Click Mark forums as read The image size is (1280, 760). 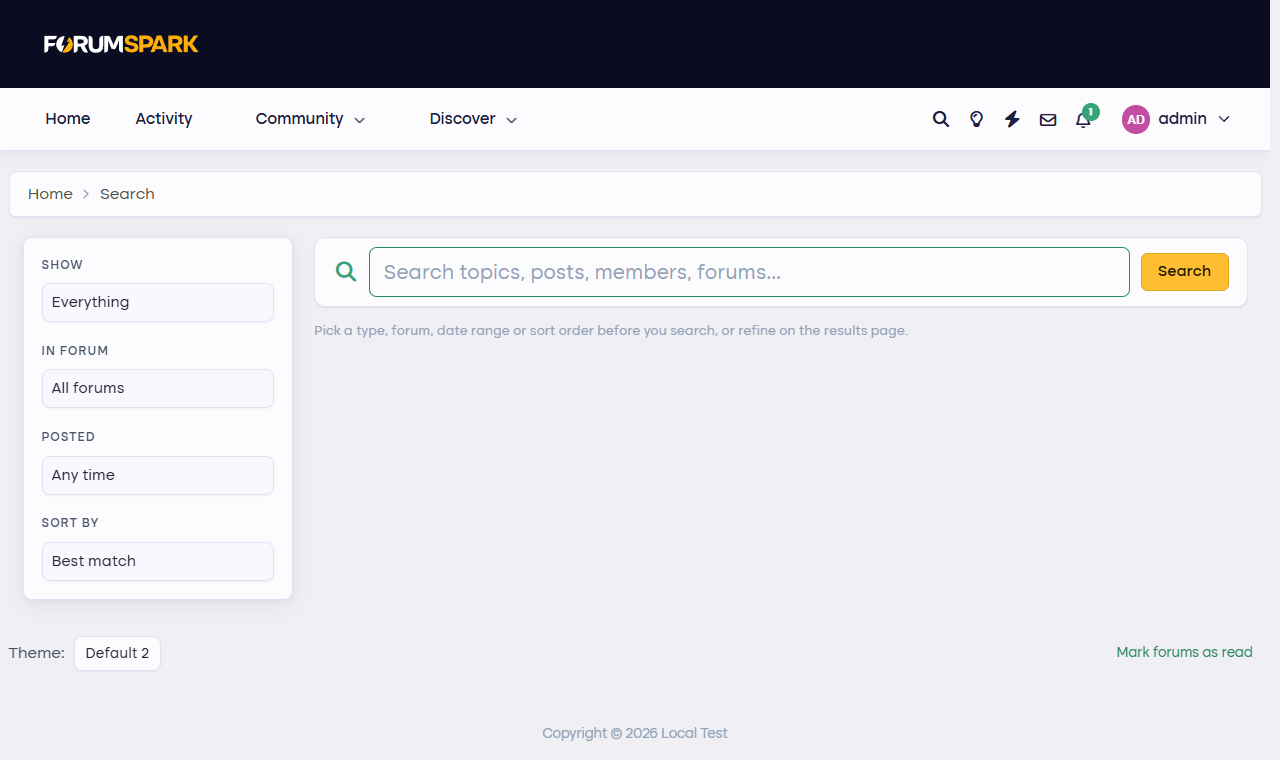(x=1184, y=652)
